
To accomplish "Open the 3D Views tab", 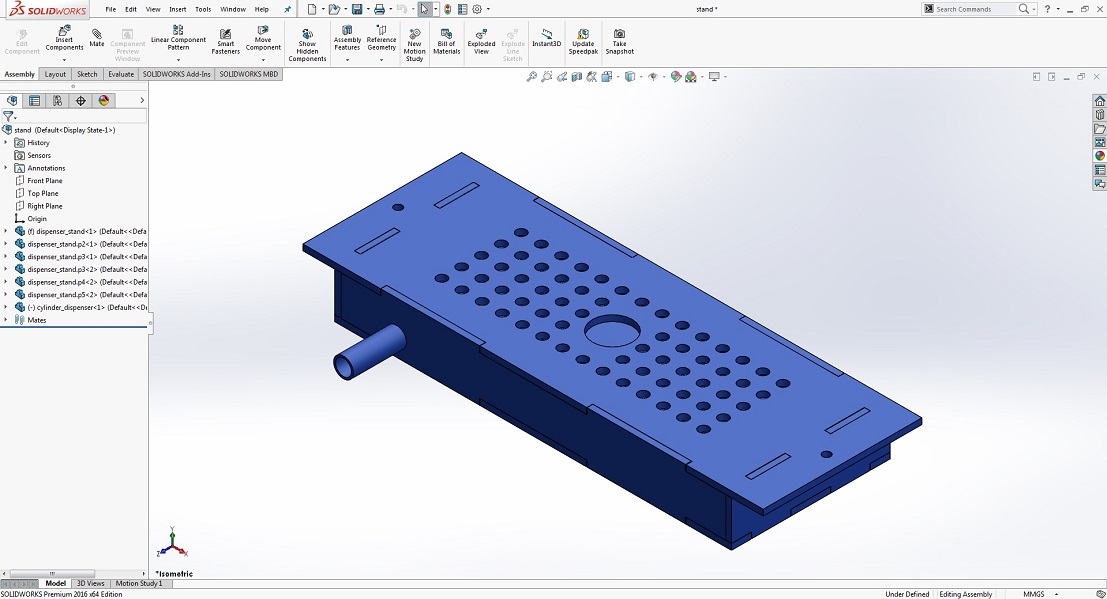I will pos(90,583).
